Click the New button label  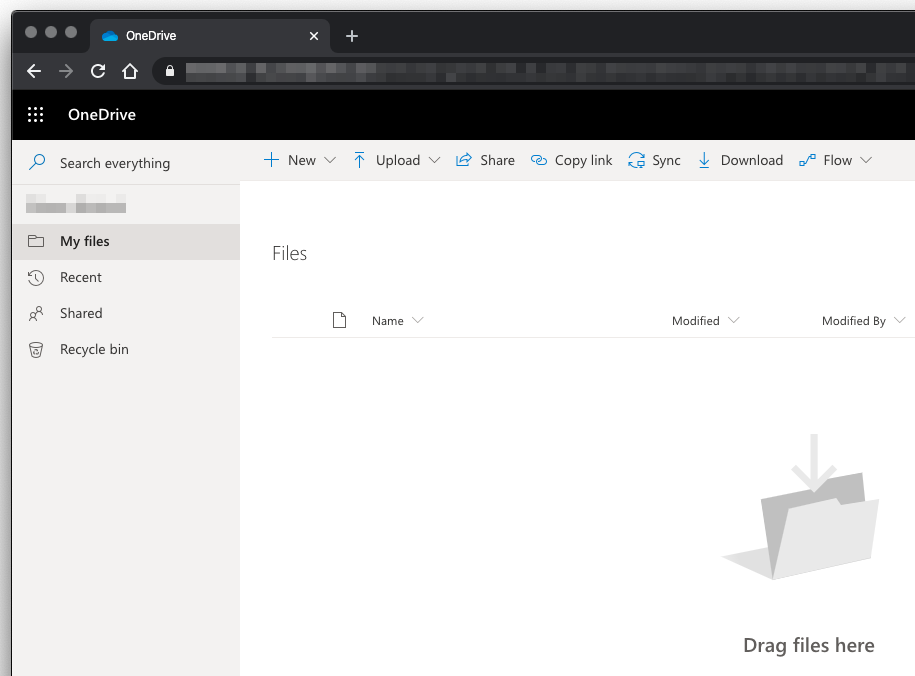pyautogui.click(x=302, y=160)
